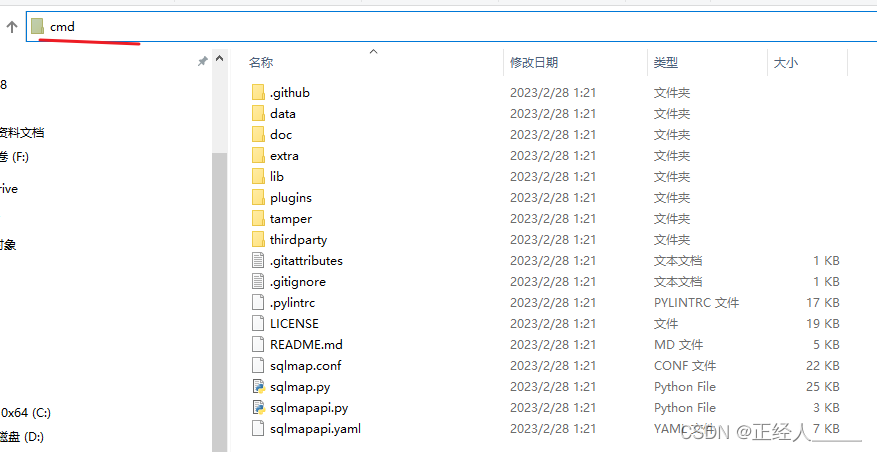Click the LICENSE file icon
877x452 pixels.
click(x=258, y=324)
